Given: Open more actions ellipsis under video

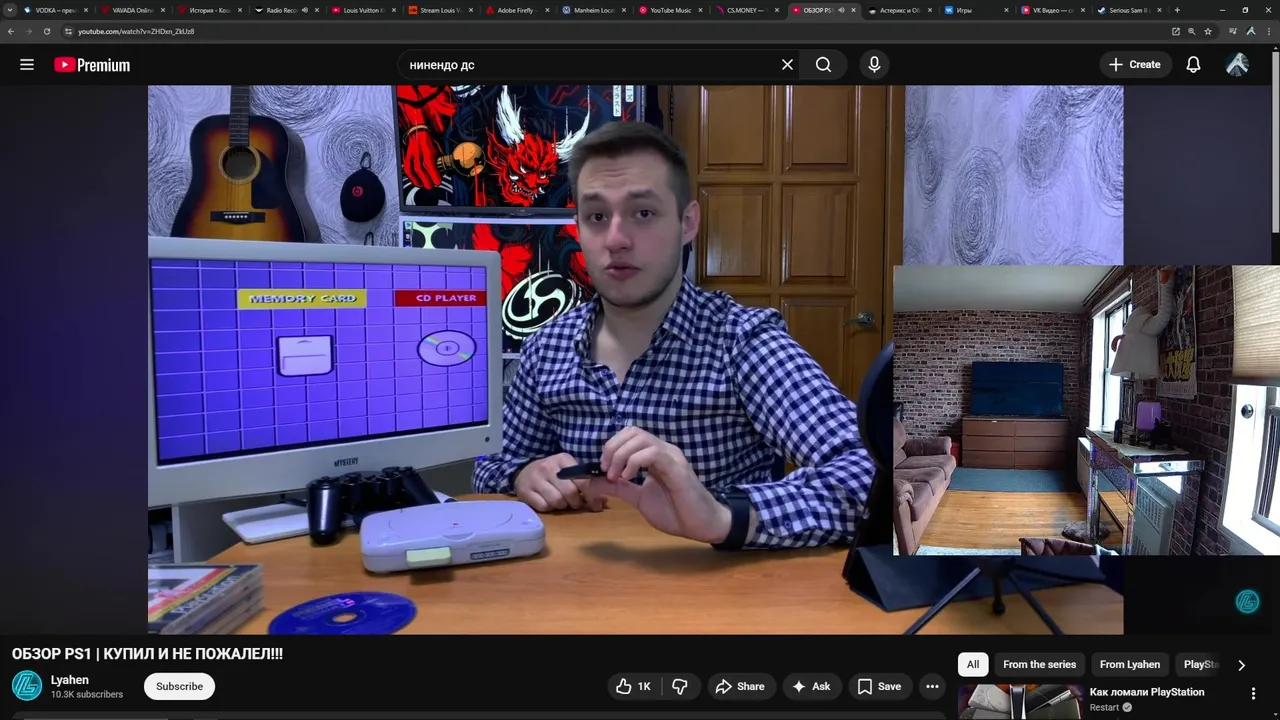Looking at the screenshot, I should tap(932, 686).
